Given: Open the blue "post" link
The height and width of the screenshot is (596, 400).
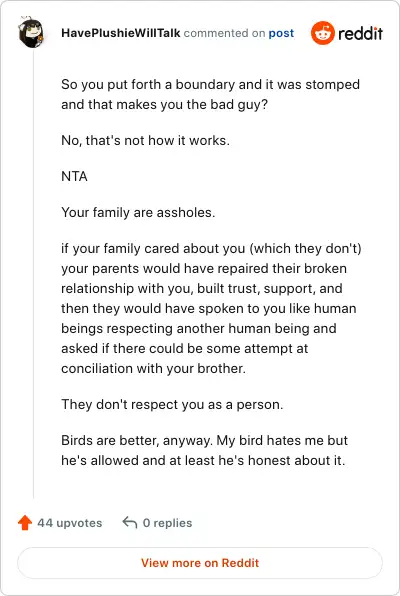Looking at the screenshot, I should pos(281,33).
